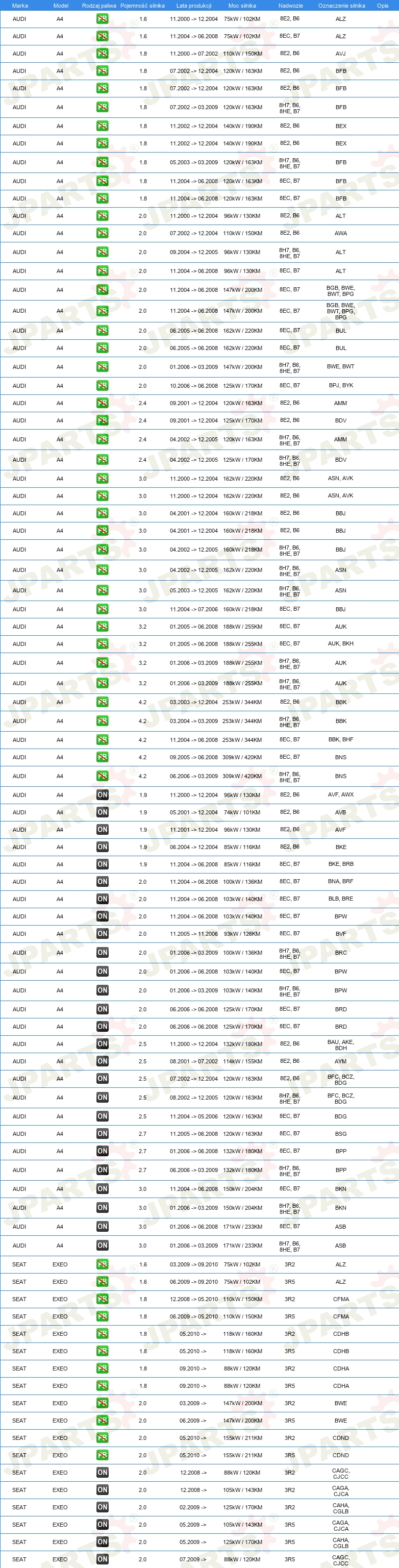Viewport: 399px width, 1568px height.
Task: Select the 'BBK, BHF' engine code cell
Action: 341,739
